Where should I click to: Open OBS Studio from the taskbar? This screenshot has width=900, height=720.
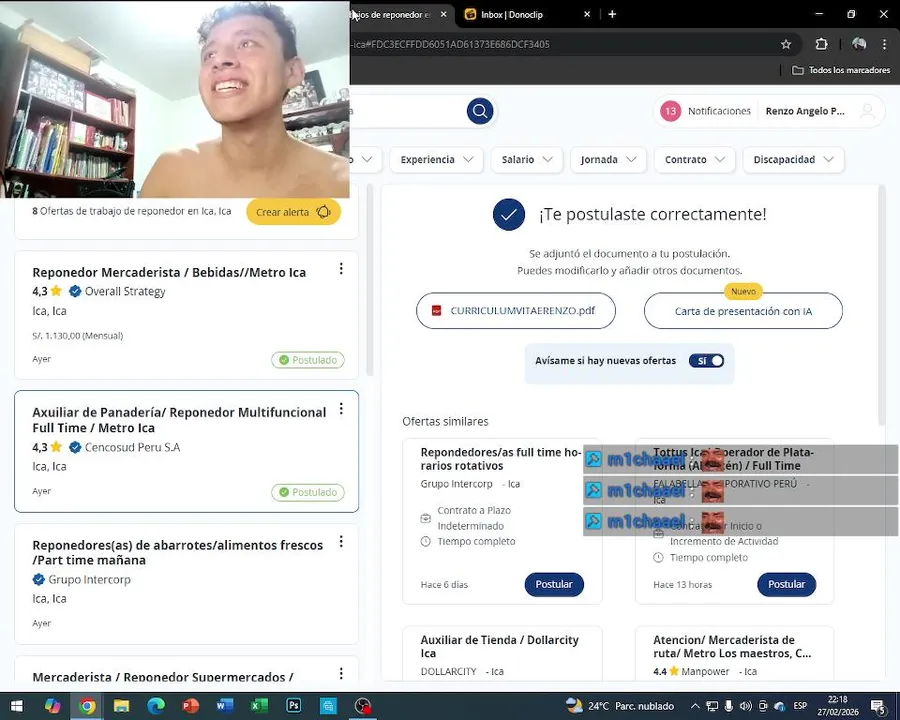363,706
